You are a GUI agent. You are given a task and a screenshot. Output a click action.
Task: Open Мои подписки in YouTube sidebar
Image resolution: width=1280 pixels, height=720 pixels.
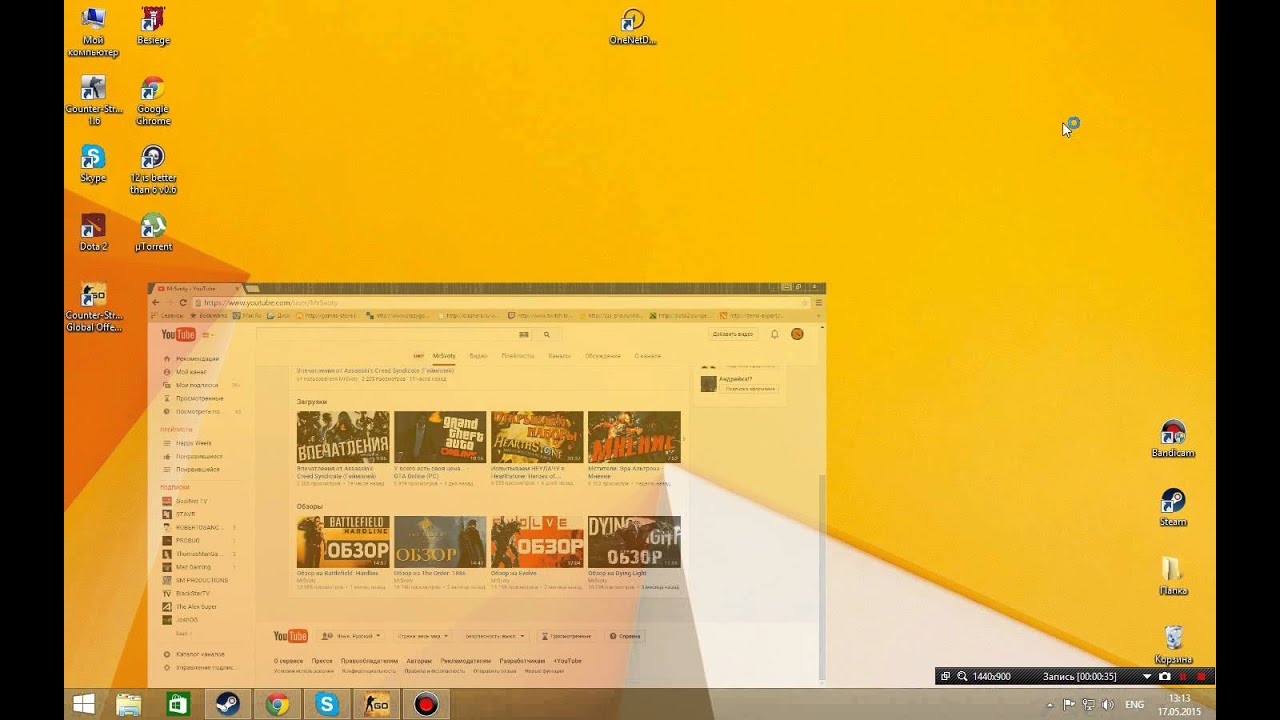click(197, 385)
